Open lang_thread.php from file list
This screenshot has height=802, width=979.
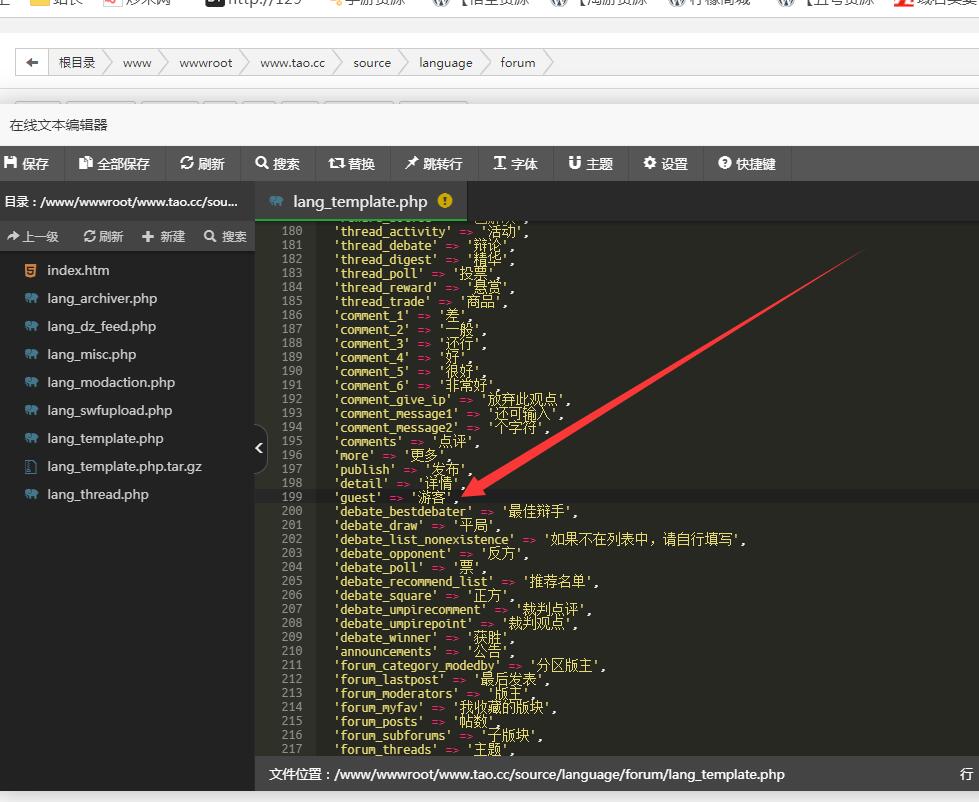coord(98,494)
